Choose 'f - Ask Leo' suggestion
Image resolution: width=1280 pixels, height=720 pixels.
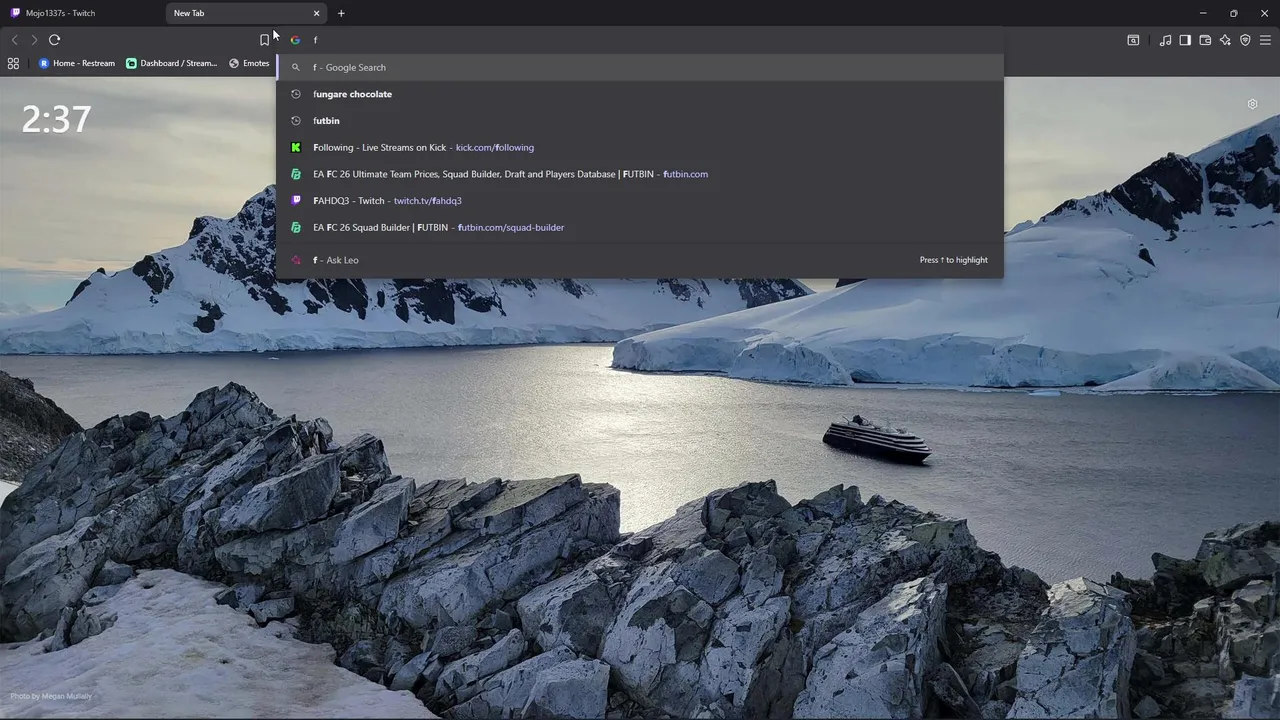pyautogui.click(x=640, y=260)
